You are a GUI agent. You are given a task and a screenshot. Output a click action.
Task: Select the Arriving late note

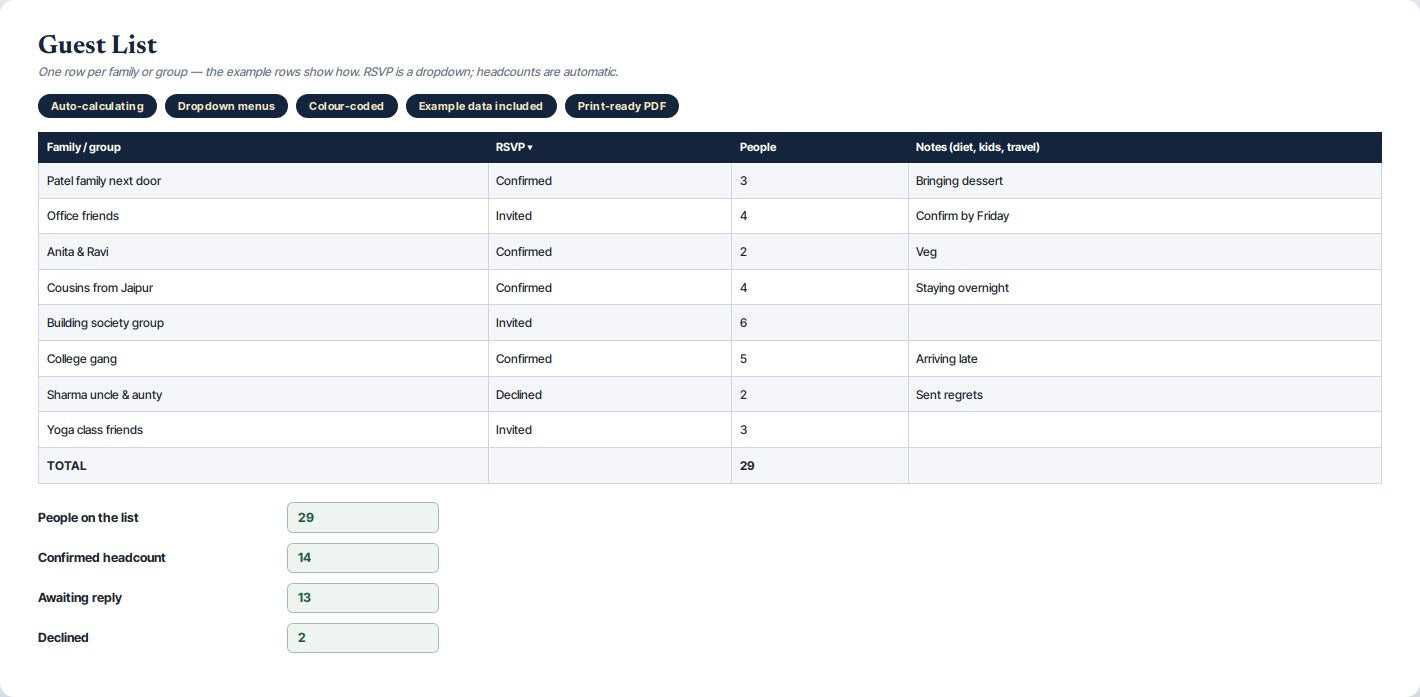point(1145,359)
